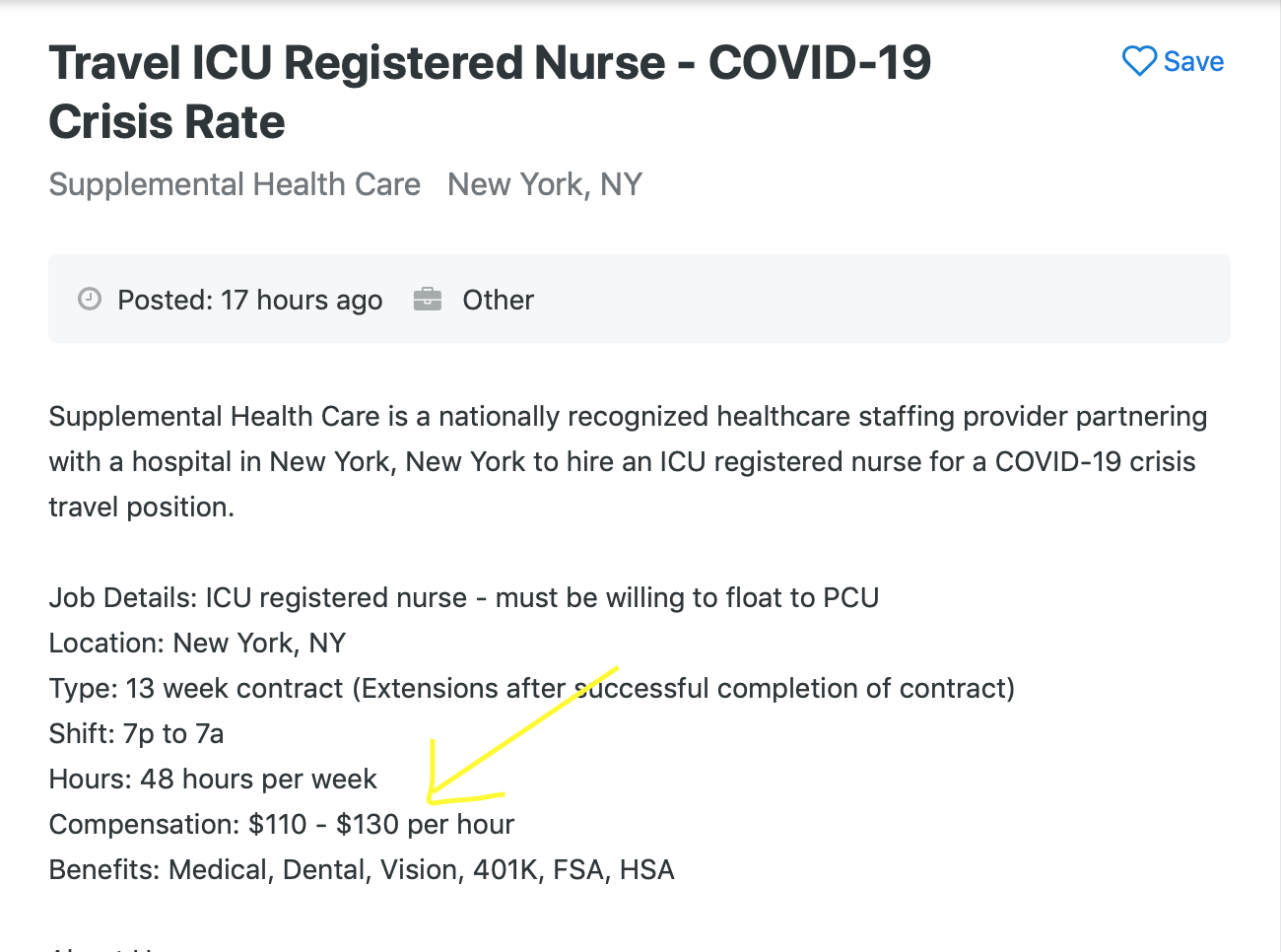Click the intro paragraph about Supplemental Health Care

628,461
